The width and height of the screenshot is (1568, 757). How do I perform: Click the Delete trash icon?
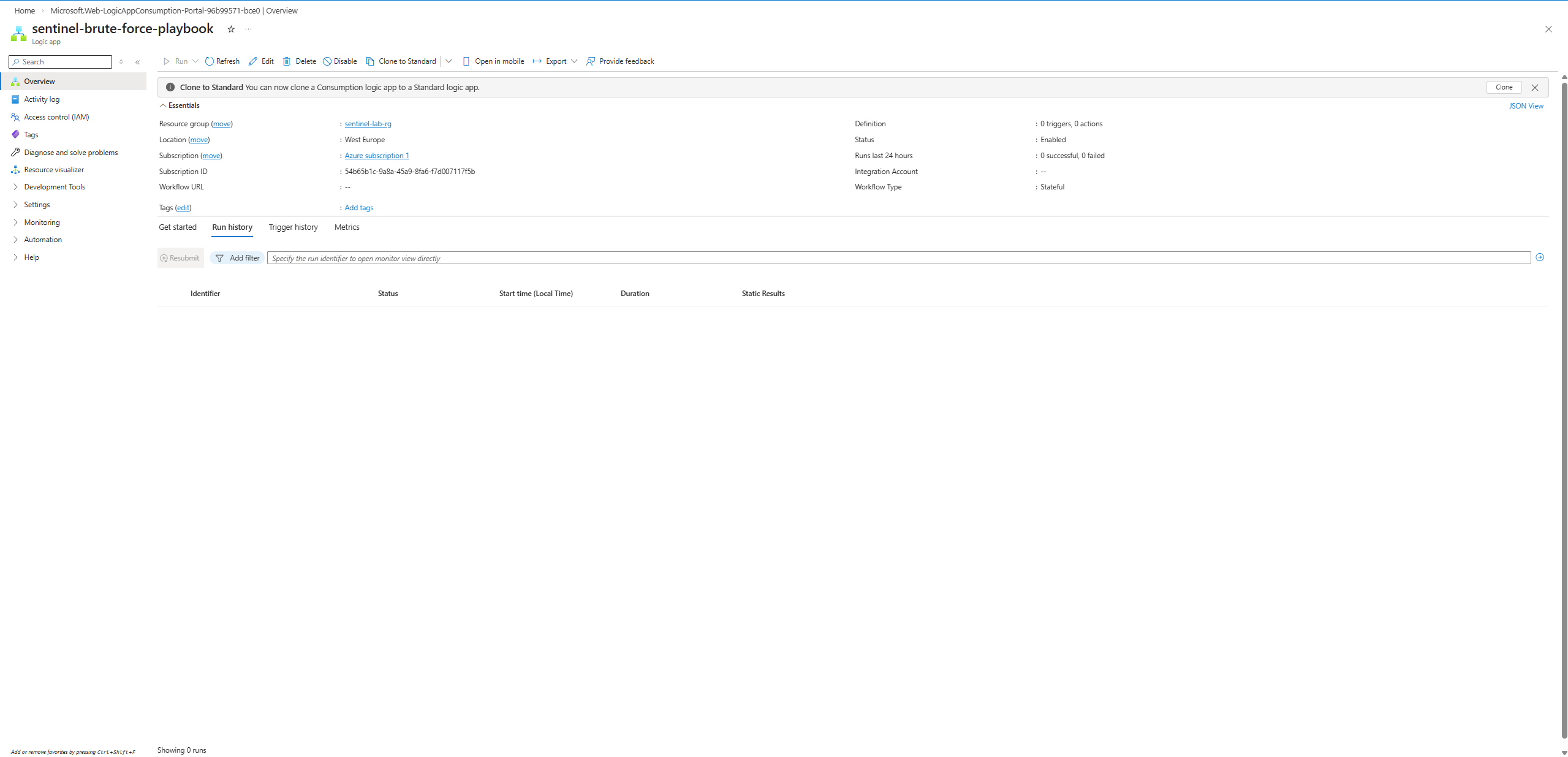pyautogui.click(x=287, y=61)
